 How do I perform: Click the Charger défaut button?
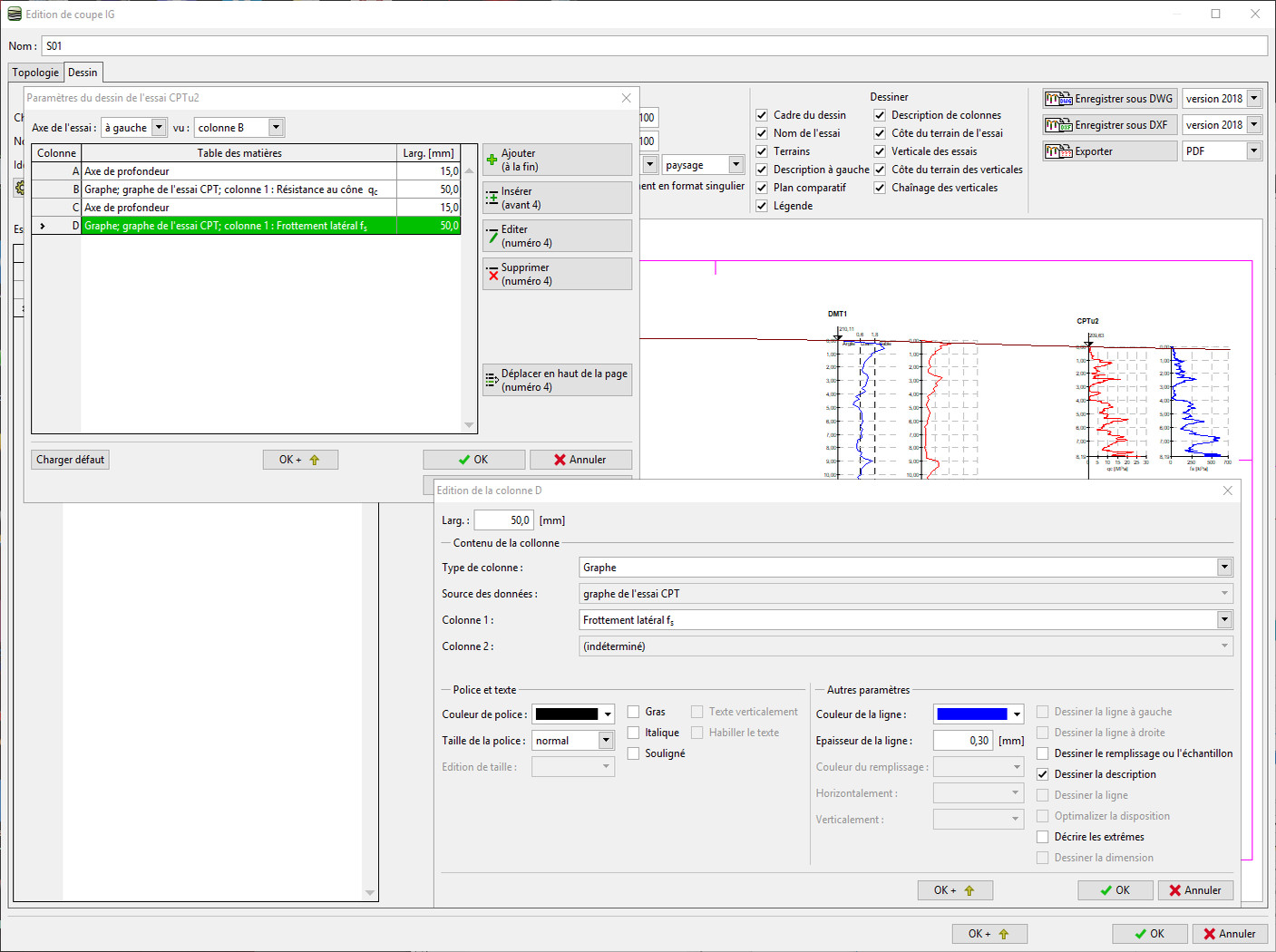pyautogui.click(x=70, y=460)
